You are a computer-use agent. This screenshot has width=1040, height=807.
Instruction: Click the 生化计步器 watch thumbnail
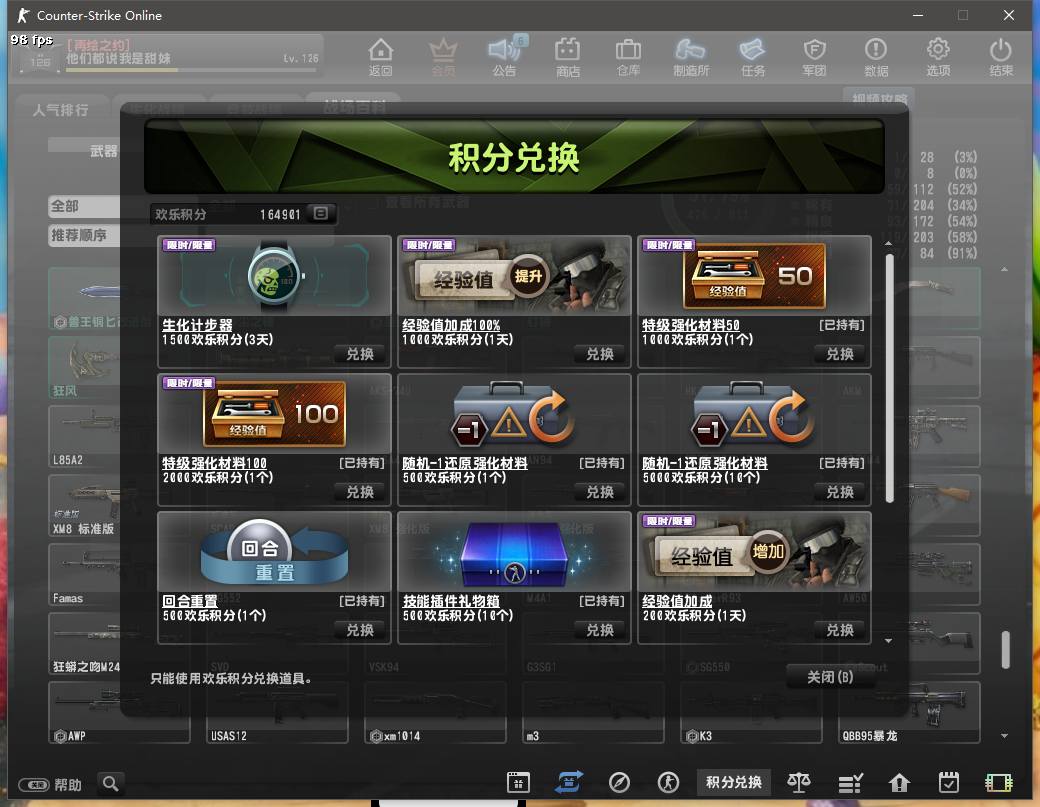click(275, 275)
